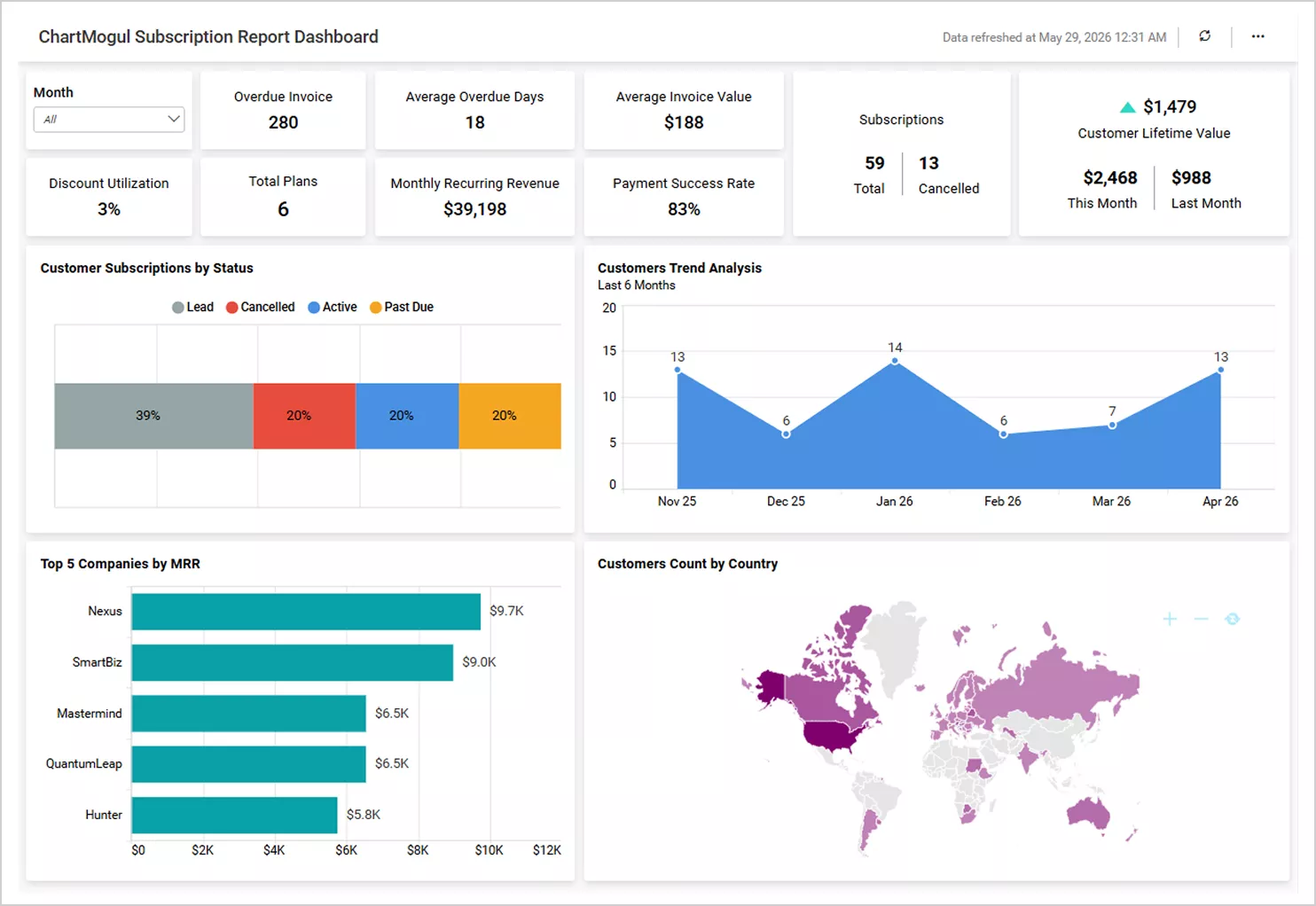
Task: Toggle the Active legend item
Action: [333, 307]
